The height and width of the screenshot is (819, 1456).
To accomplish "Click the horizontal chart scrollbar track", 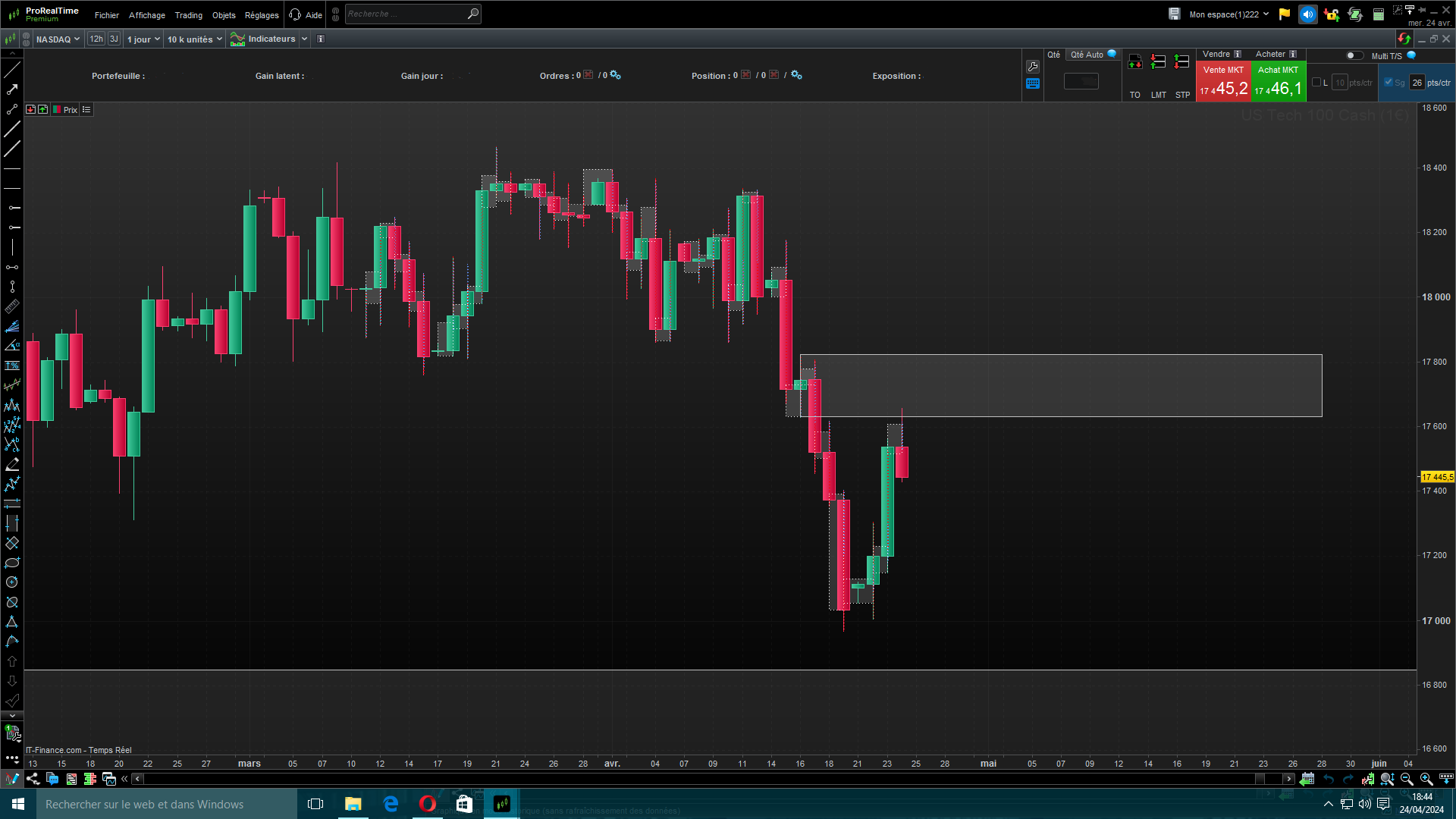I will [698, 779].
